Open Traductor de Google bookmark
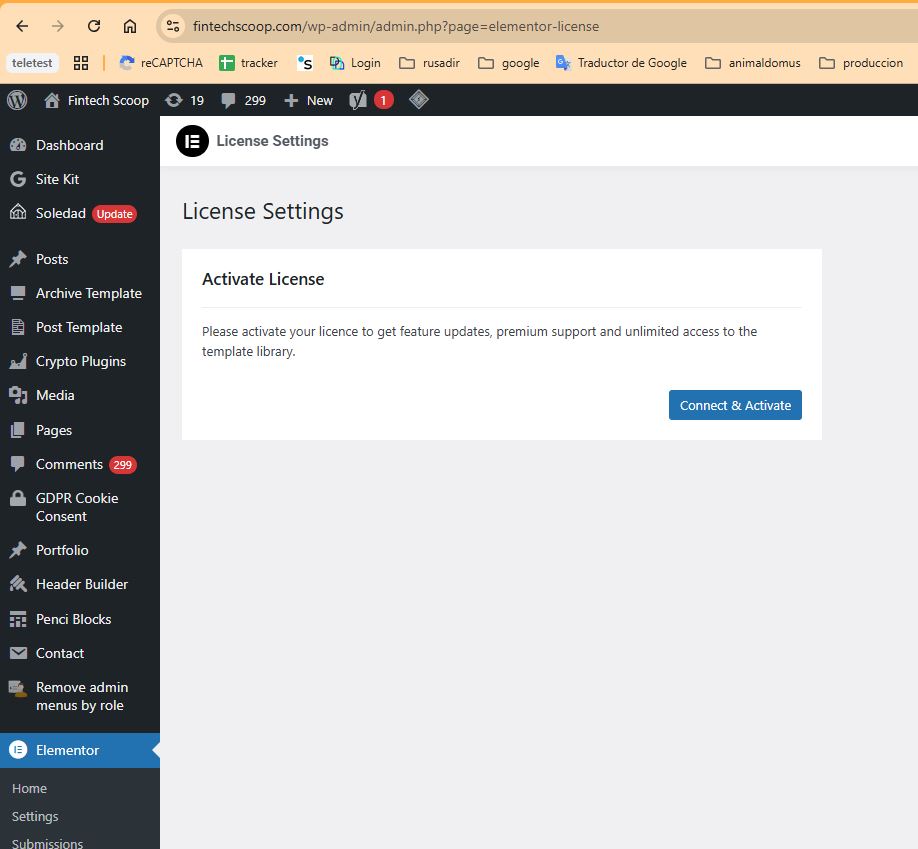 [x=621, y=63]
